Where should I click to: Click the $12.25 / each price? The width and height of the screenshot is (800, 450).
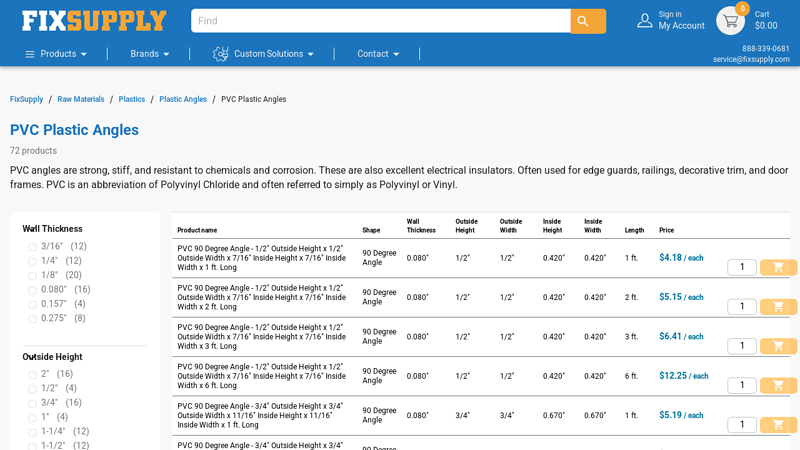tap(684, 376)
